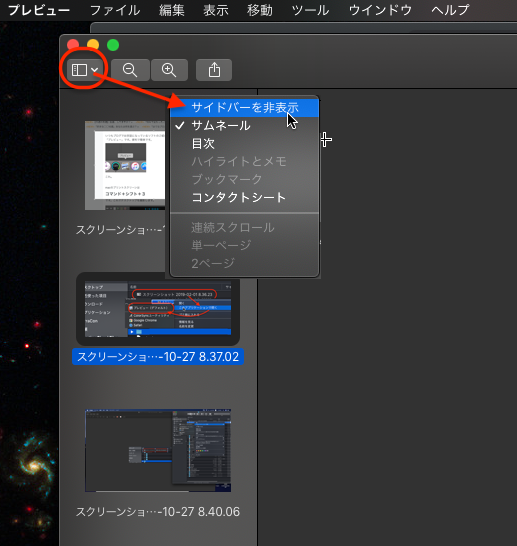
Task: Select サイドバーを非表示 menu entry
Action: [244, 108]
